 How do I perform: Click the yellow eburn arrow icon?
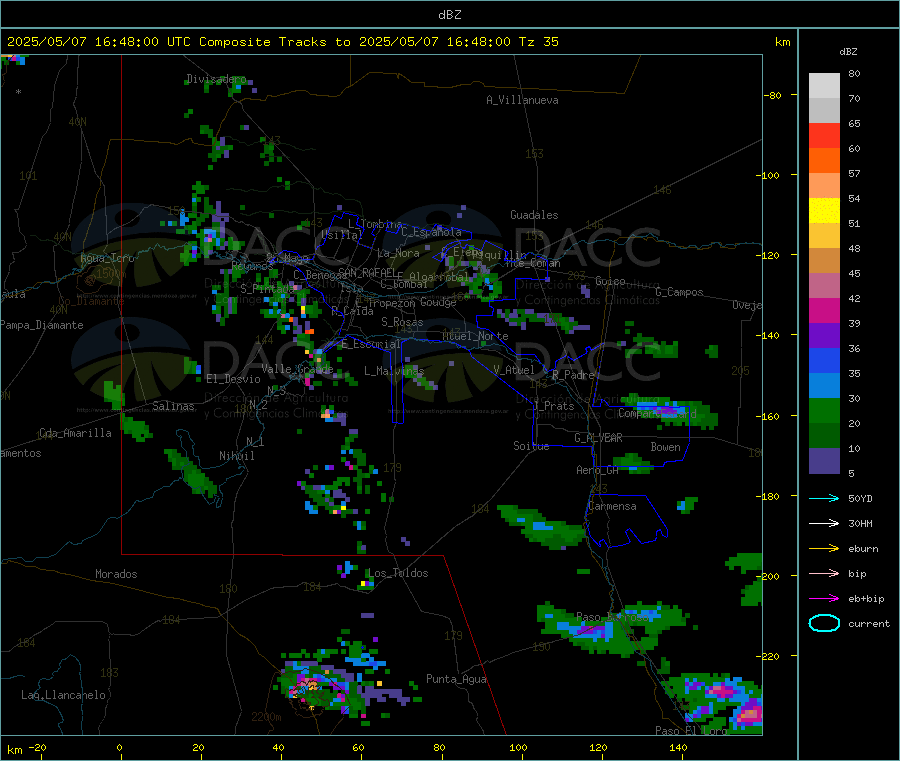pyautogui.click(x=824, y=549)
